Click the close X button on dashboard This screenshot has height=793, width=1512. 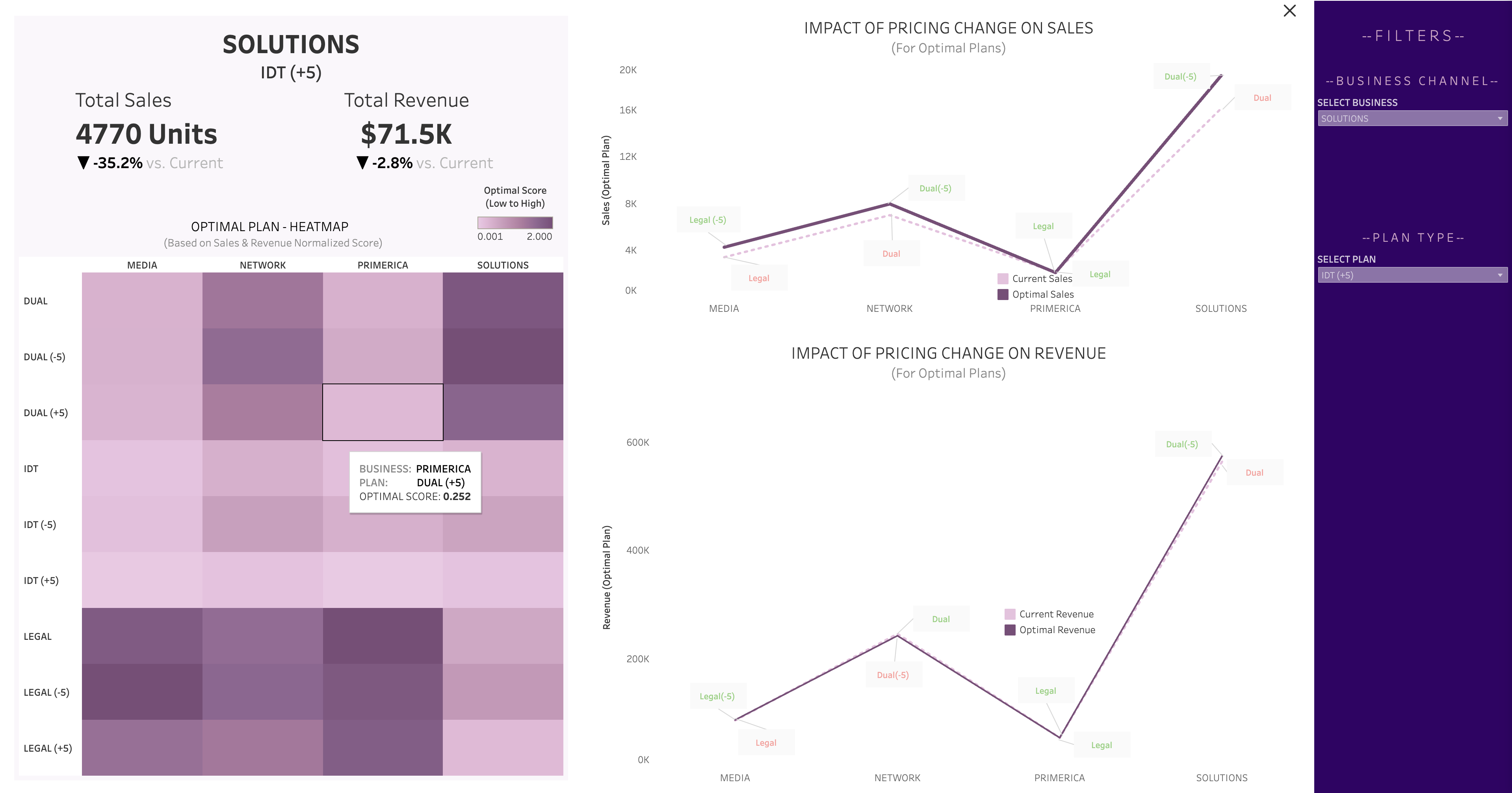(1289, 11)
